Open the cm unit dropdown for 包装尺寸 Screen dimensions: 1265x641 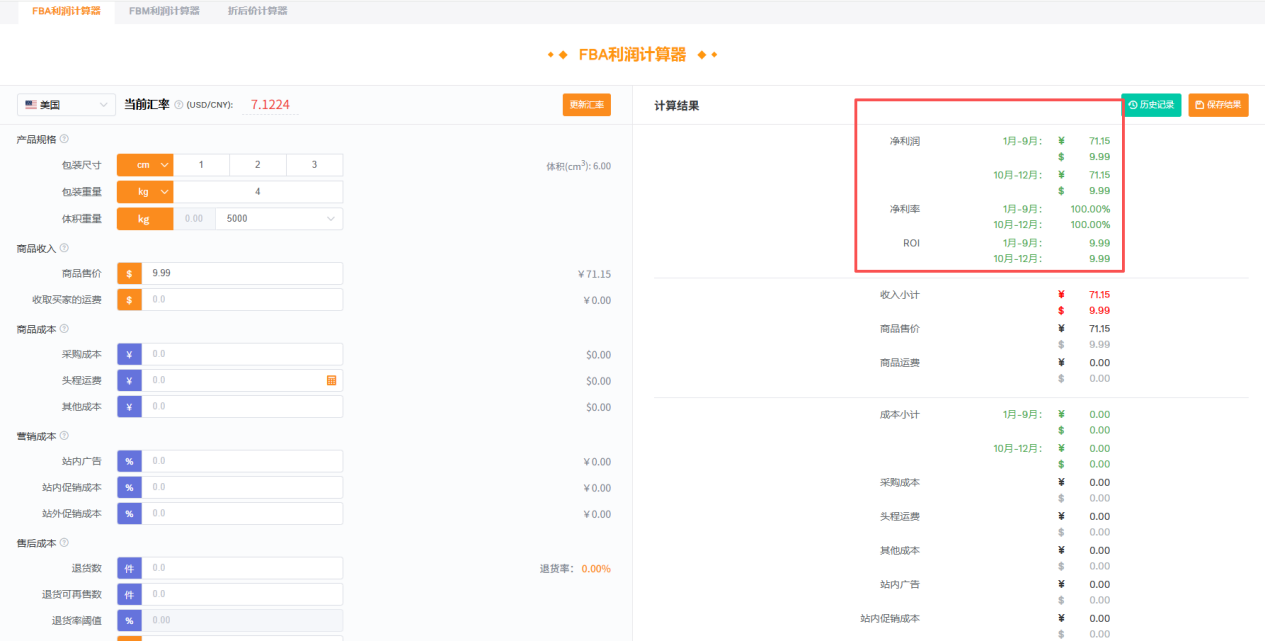[145, 165]
